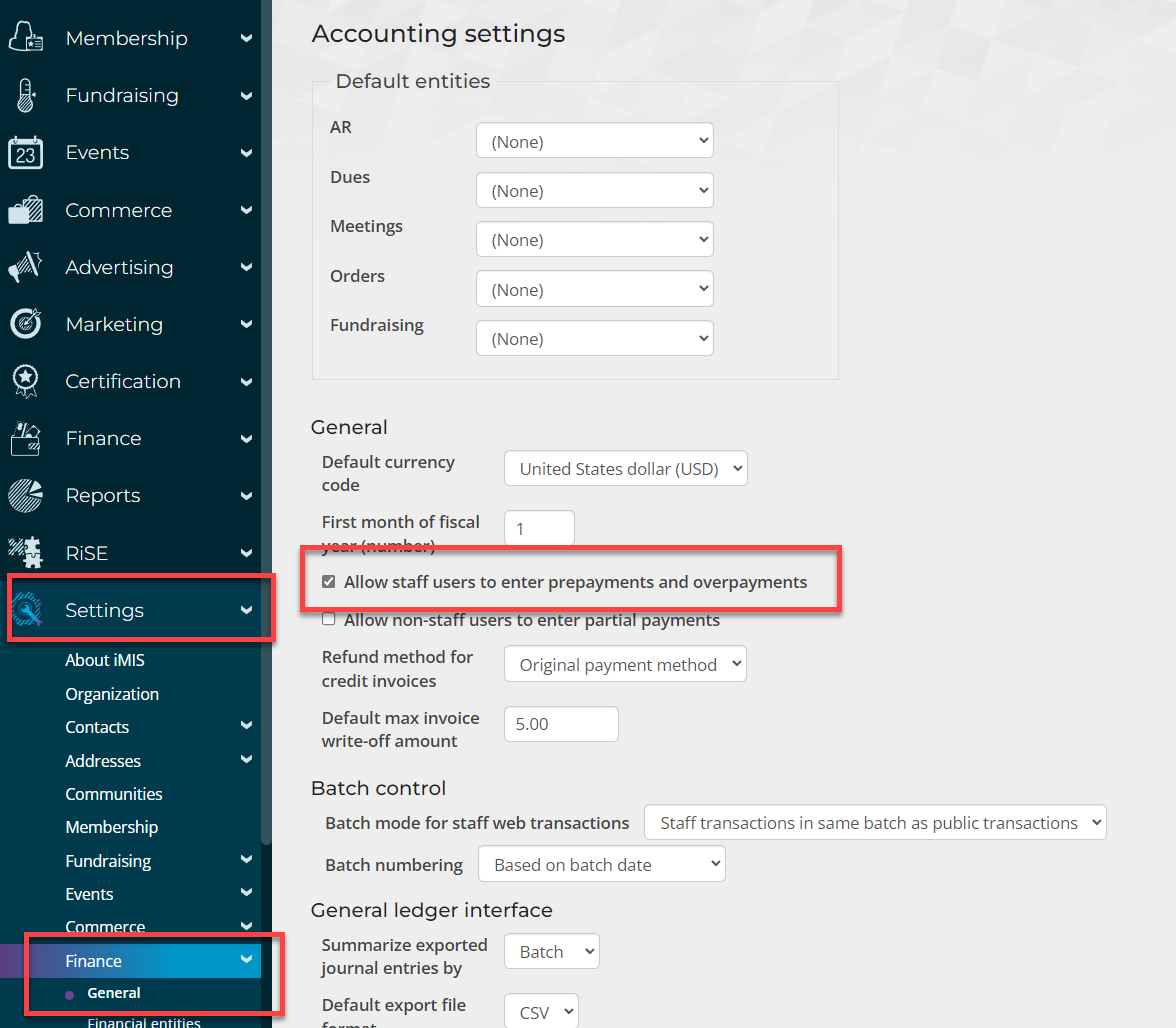The image size is (1176, 1028).
Task: Enable non-staff users to enter partial payments
Action: pyautogui.click(x=328, y=619)
